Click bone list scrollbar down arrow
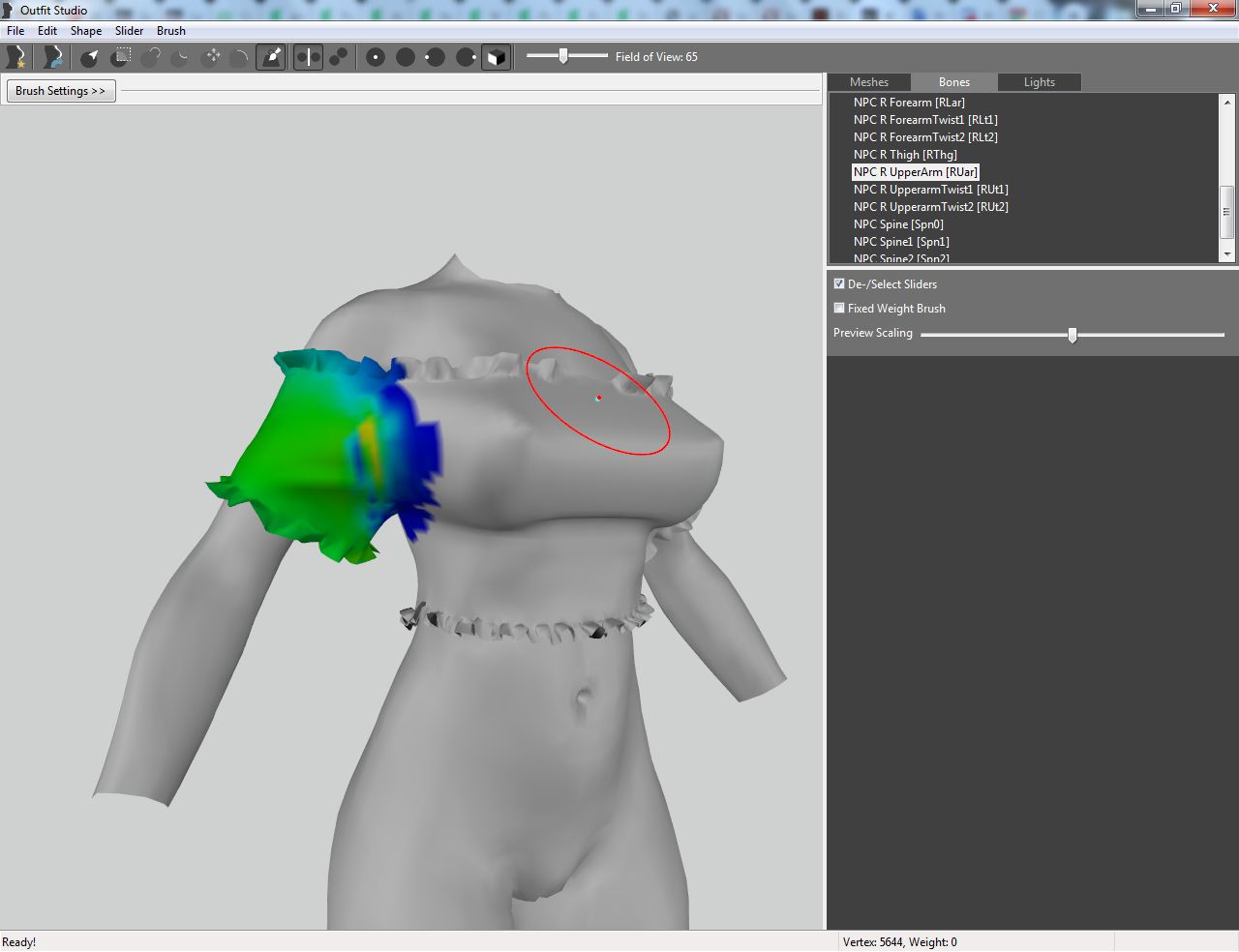 coord(1227,254)
